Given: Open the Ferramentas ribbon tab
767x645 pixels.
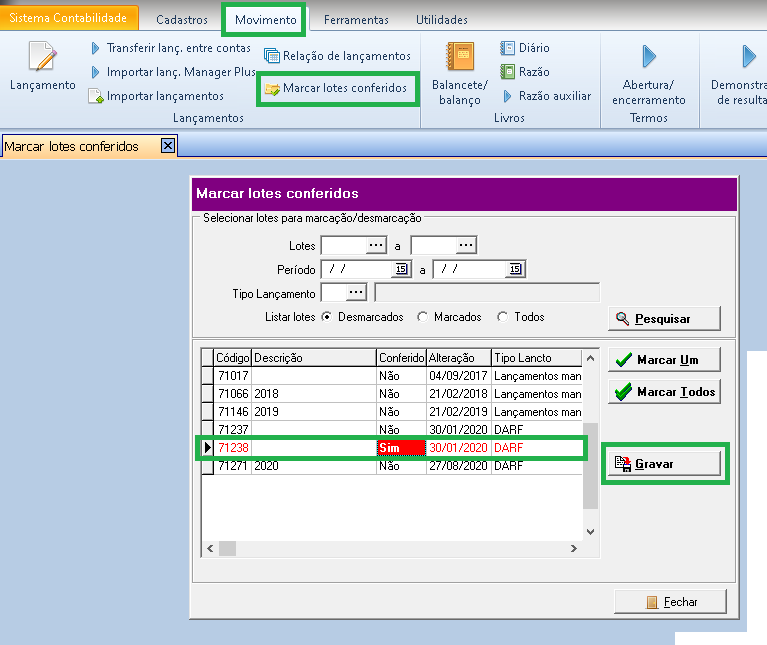Looking at the screenshot, I should [356, 19].
